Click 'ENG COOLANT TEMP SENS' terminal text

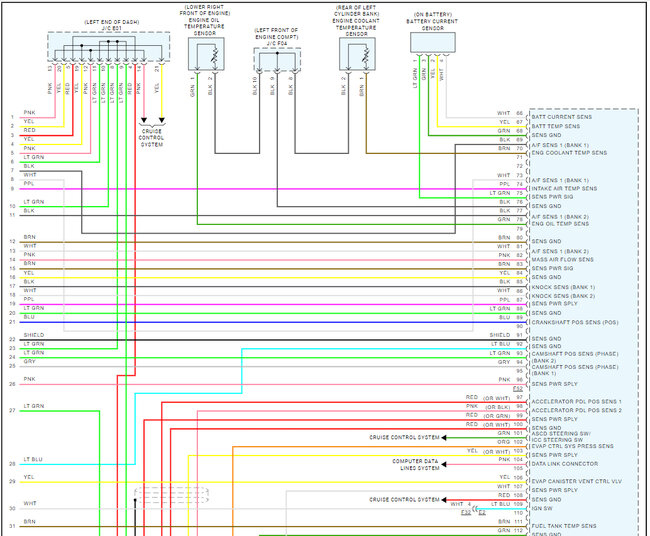point(569,153)
